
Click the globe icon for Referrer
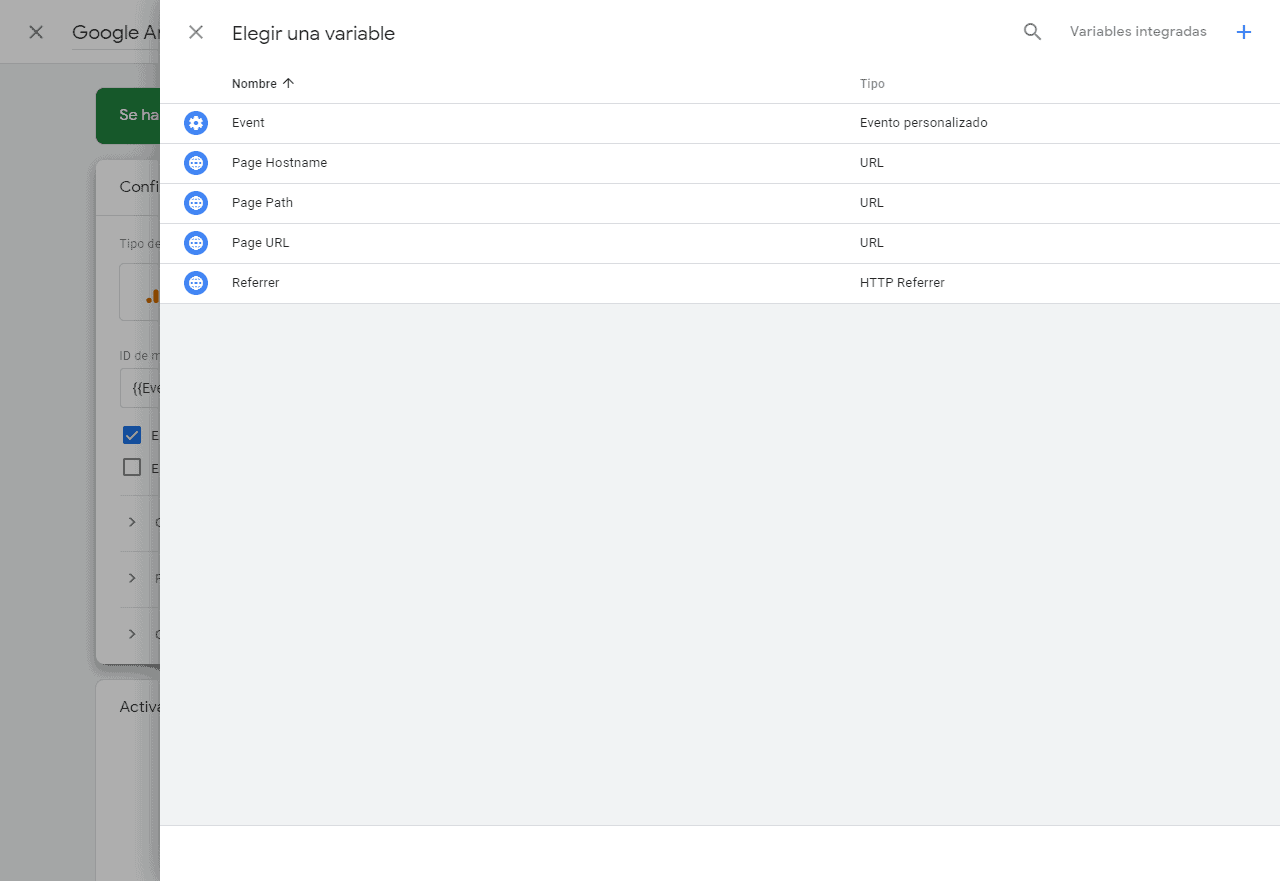[196, 283]
